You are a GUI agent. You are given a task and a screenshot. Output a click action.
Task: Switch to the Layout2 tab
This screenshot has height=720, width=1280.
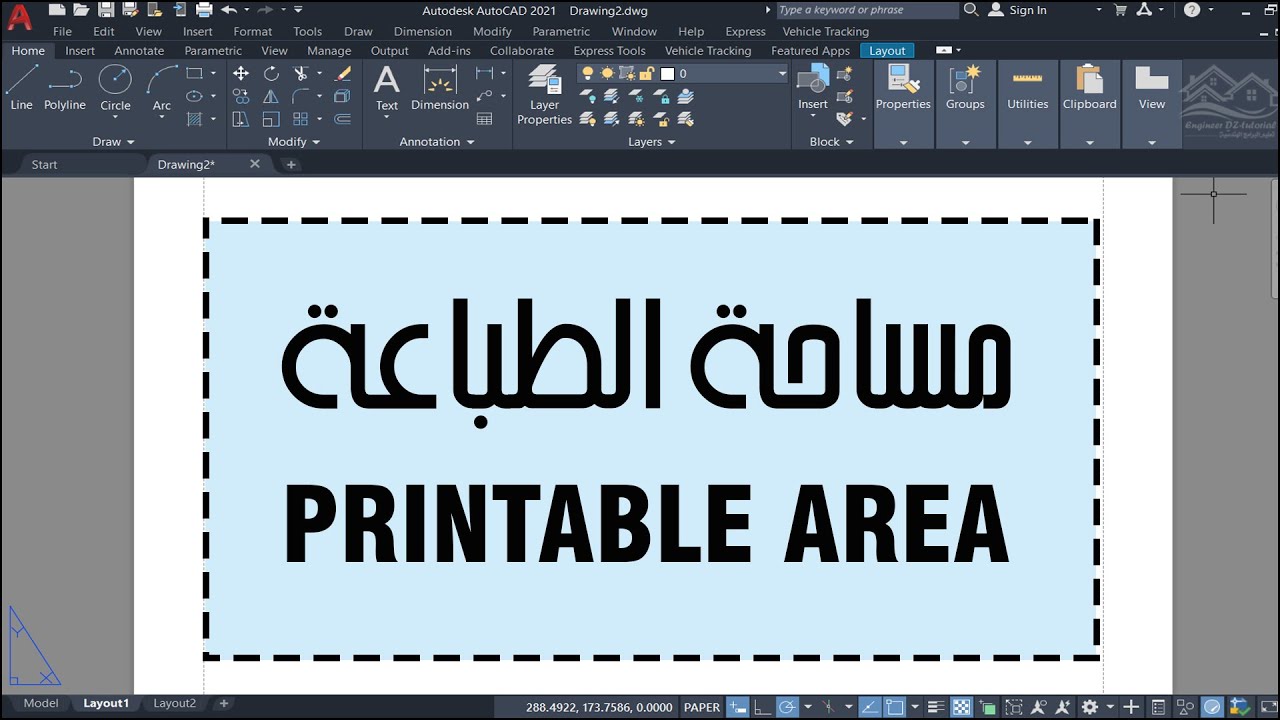(175, 703)
